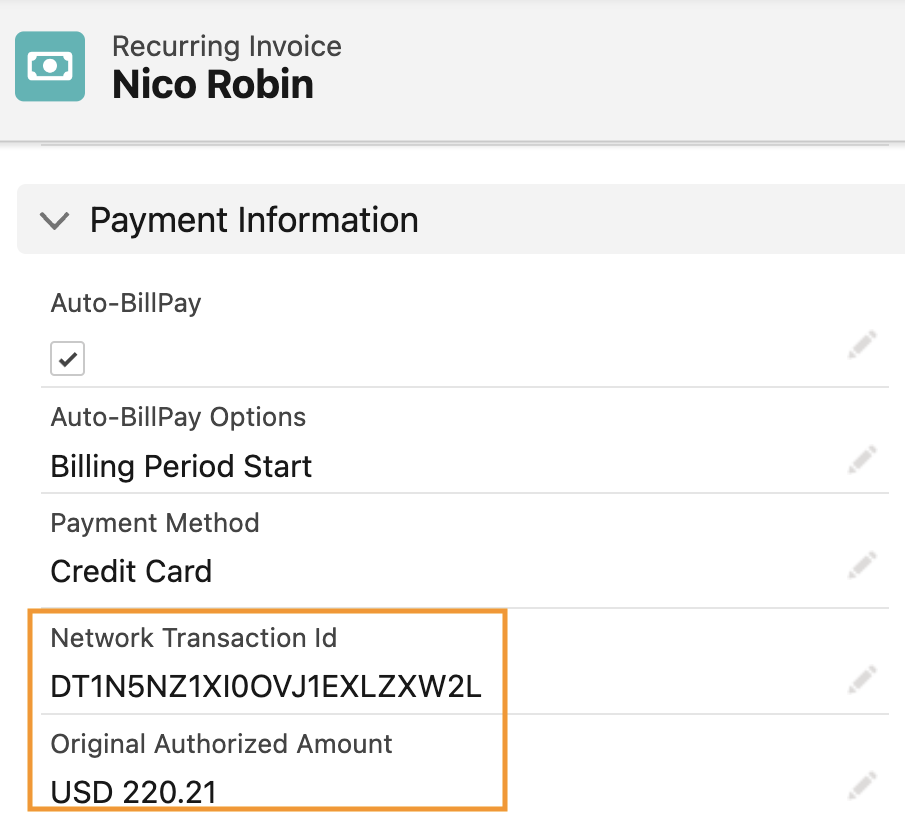Viewport: 905px width, 818px height.
Task: Click the Payment Information section header
Action: pyautogui.click(x=254, y=220)
